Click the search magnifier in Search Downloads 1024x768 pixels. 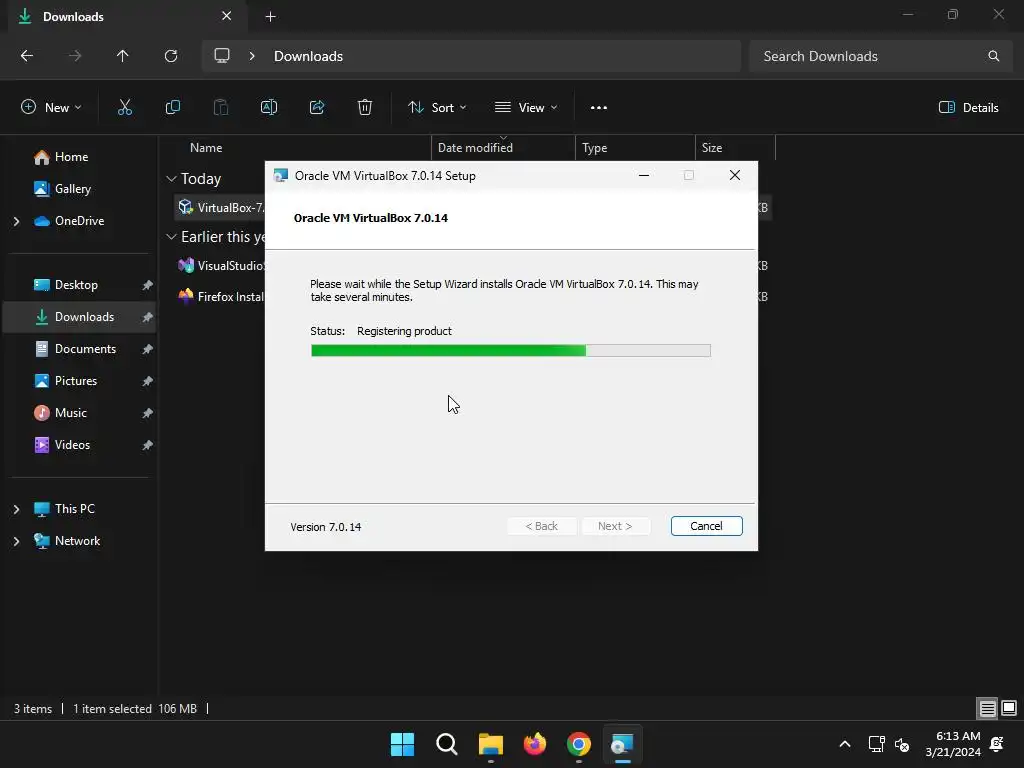tap(993, 56)
